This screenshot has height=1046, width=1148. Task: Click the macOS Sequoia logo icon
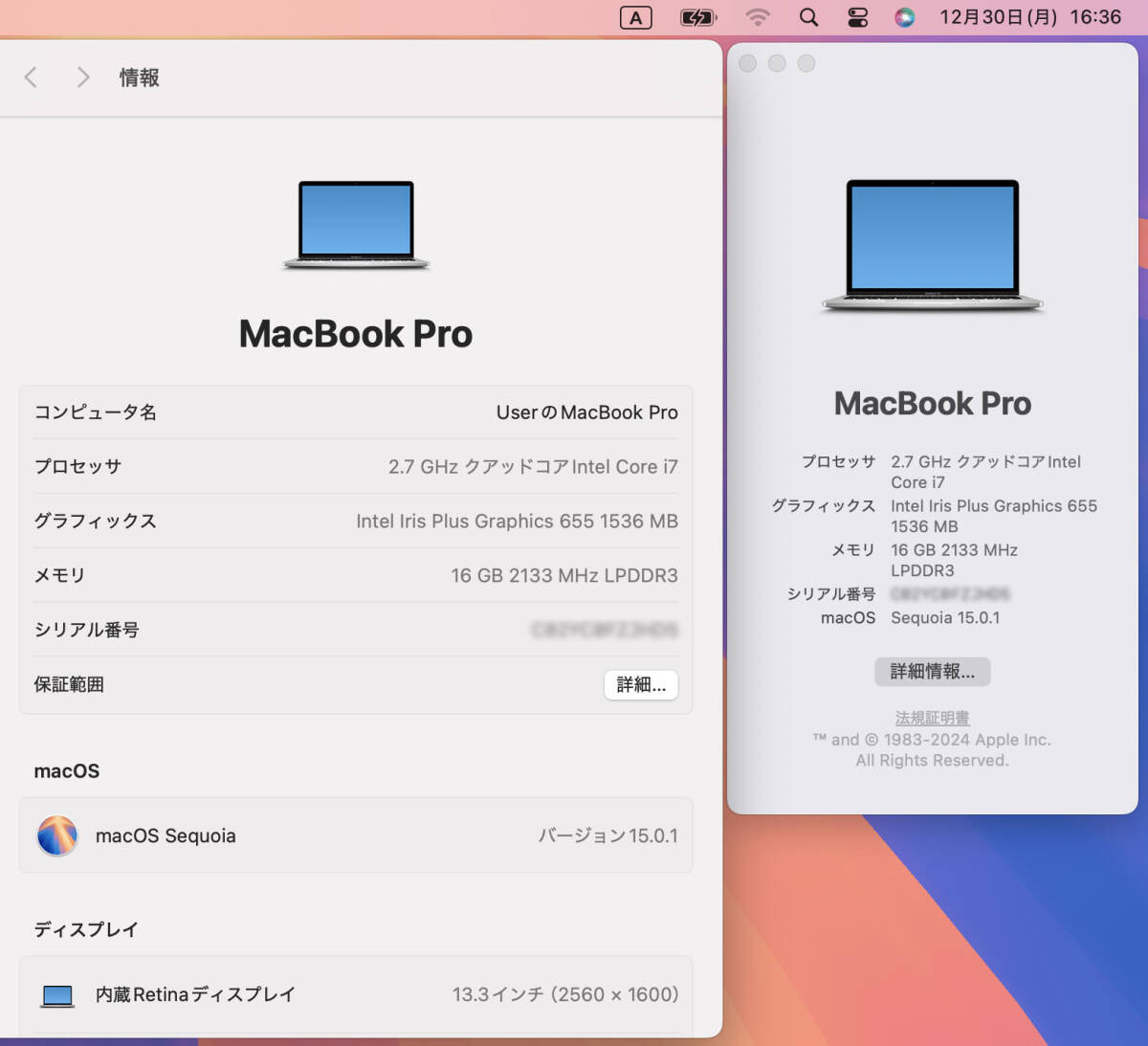click(57, 835)
